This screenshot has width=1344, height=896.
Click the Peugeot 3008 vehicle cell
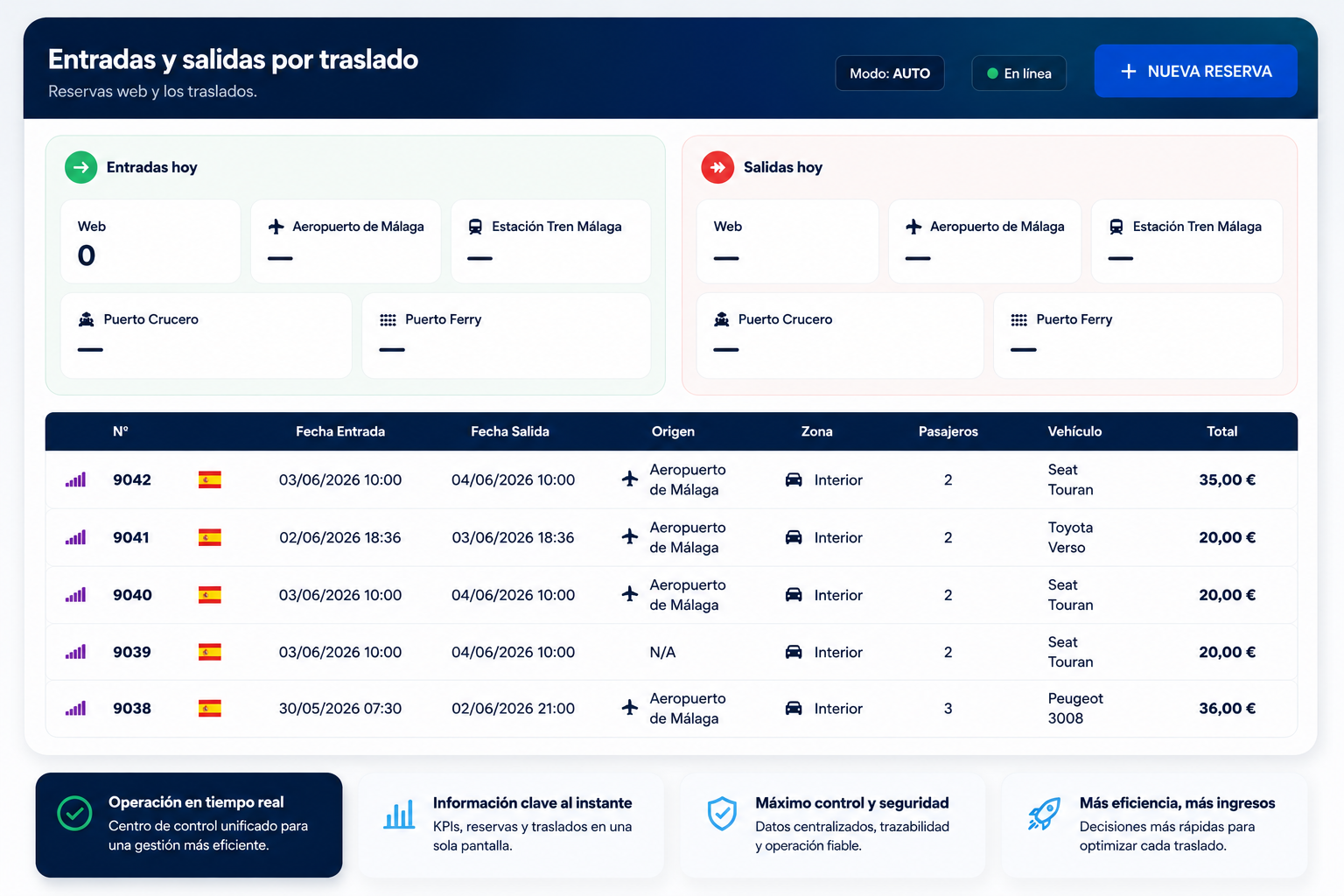(1075, 708)
